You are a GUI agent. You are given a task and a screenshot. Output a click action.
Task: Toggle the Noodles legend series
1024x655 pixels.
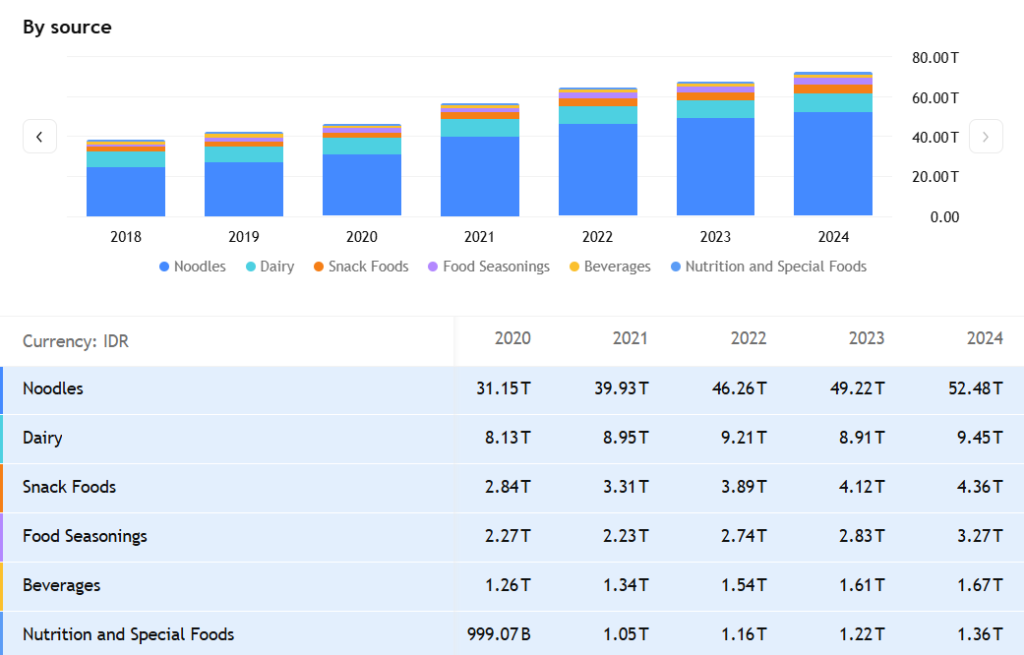click(192, 267)
